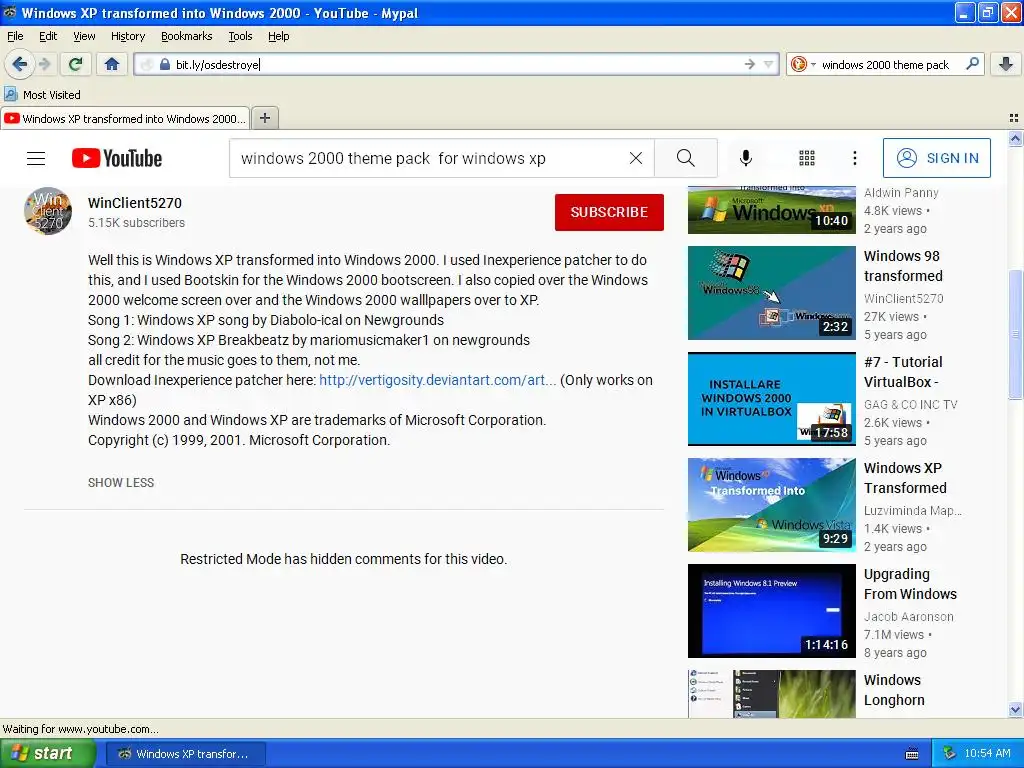Click in the browser address bar field
Screen dimensions: 1024x768
pos(457,64)
